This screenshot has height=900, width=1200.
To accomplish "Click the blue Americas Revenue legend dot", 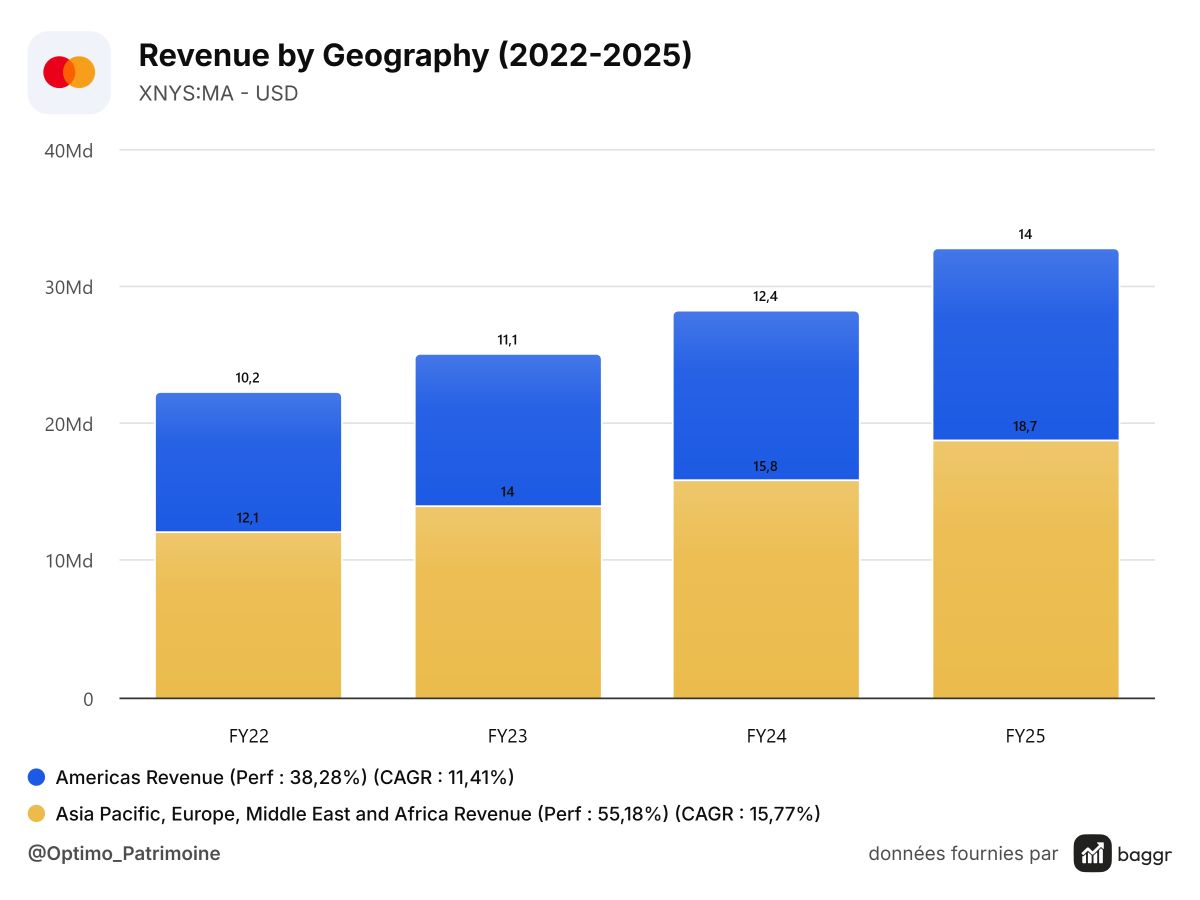I will point(37,777).
